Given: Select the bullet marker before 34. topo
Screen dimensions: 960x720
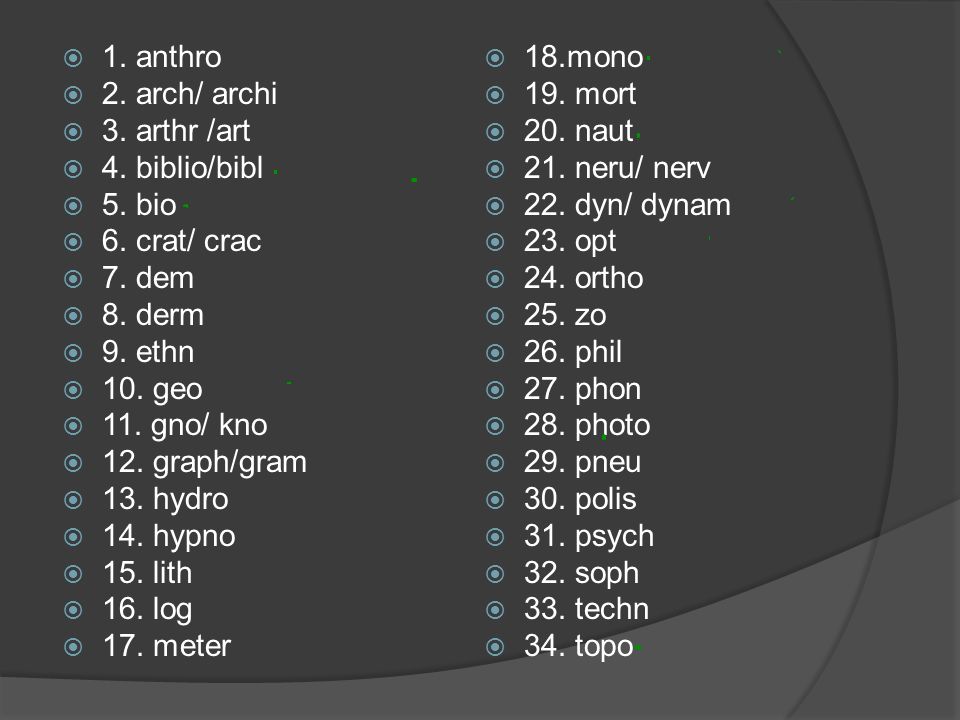Looking at the screenshot, I should click(495, 647).
